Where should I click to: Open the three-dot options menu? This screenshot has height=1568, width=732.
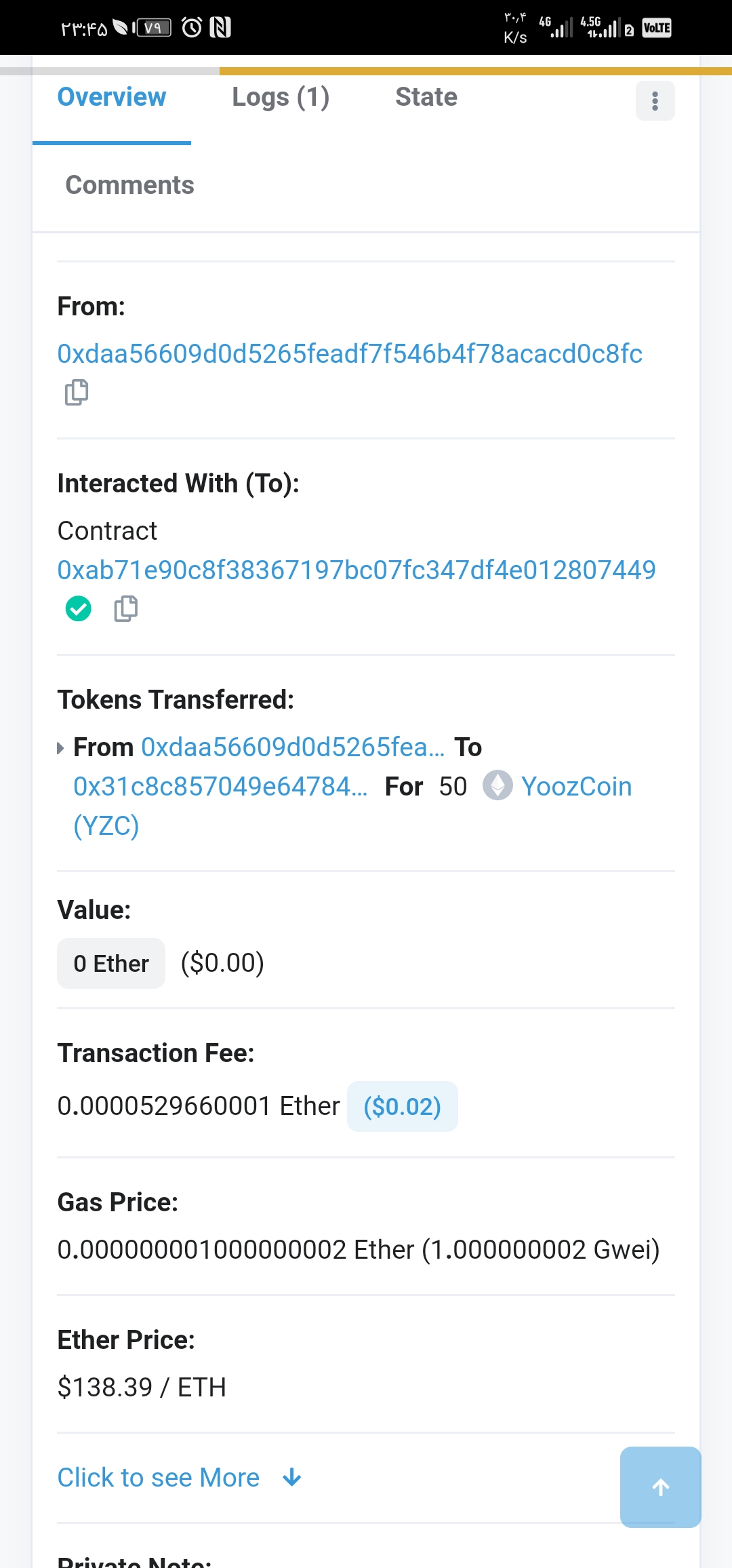655,101
